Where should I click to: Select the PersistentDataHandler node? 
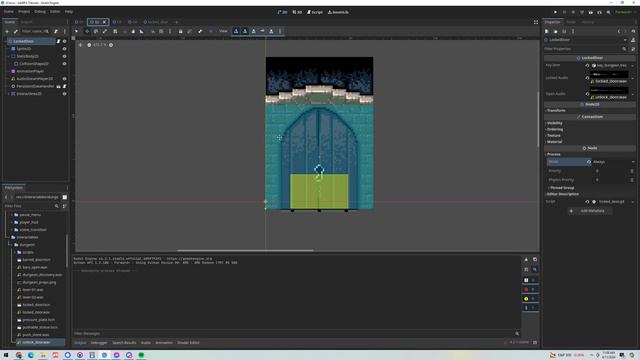coord(35,86)
